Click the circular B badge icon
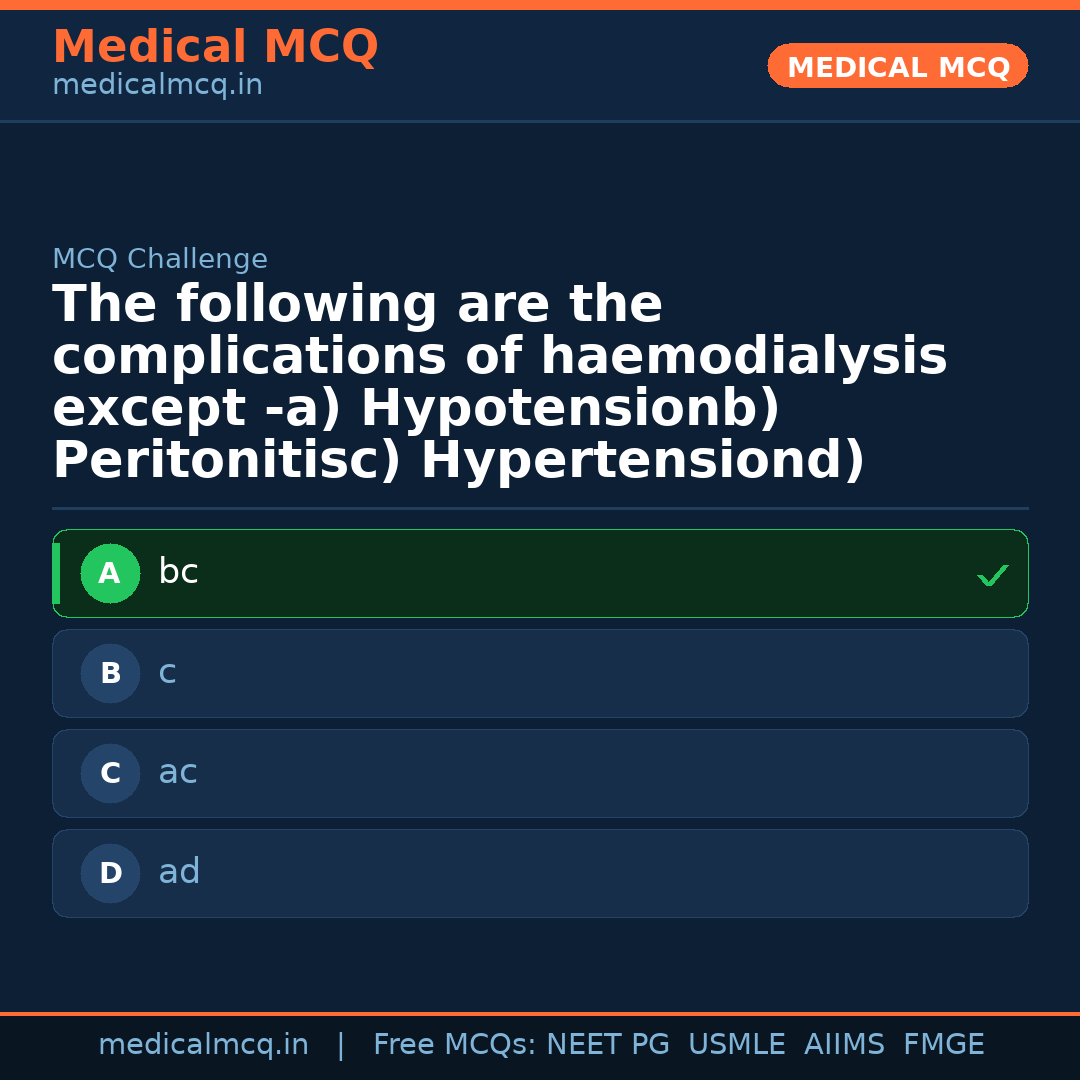Viewport: 1080px width, 1080px height. point(110,673)
